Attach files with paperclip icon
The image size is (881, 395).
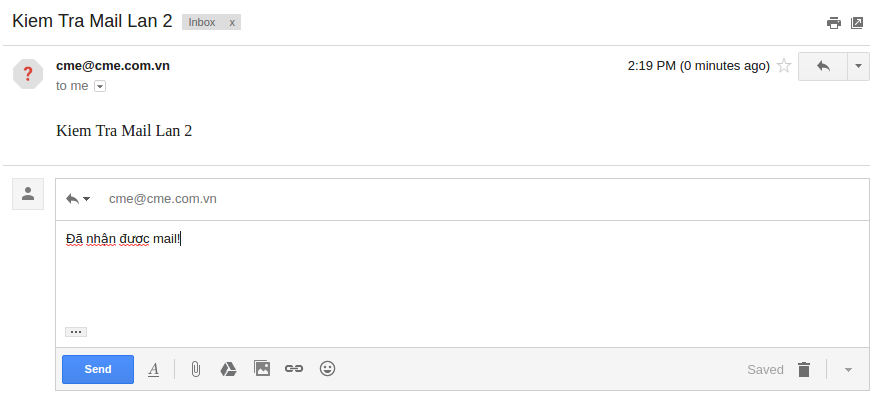point(195,369)
